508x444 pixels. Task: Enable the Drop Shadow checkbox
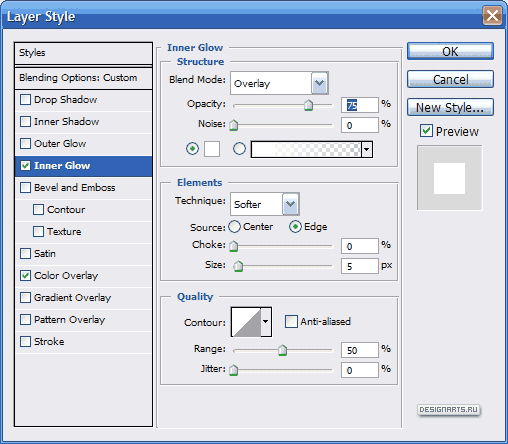(25, 100)
